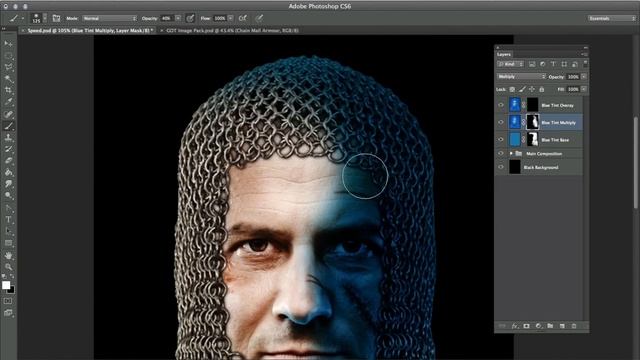640x360 pixels.
Task: Switch to GOT Image Pack.psd tab
Action: [232, 30]
